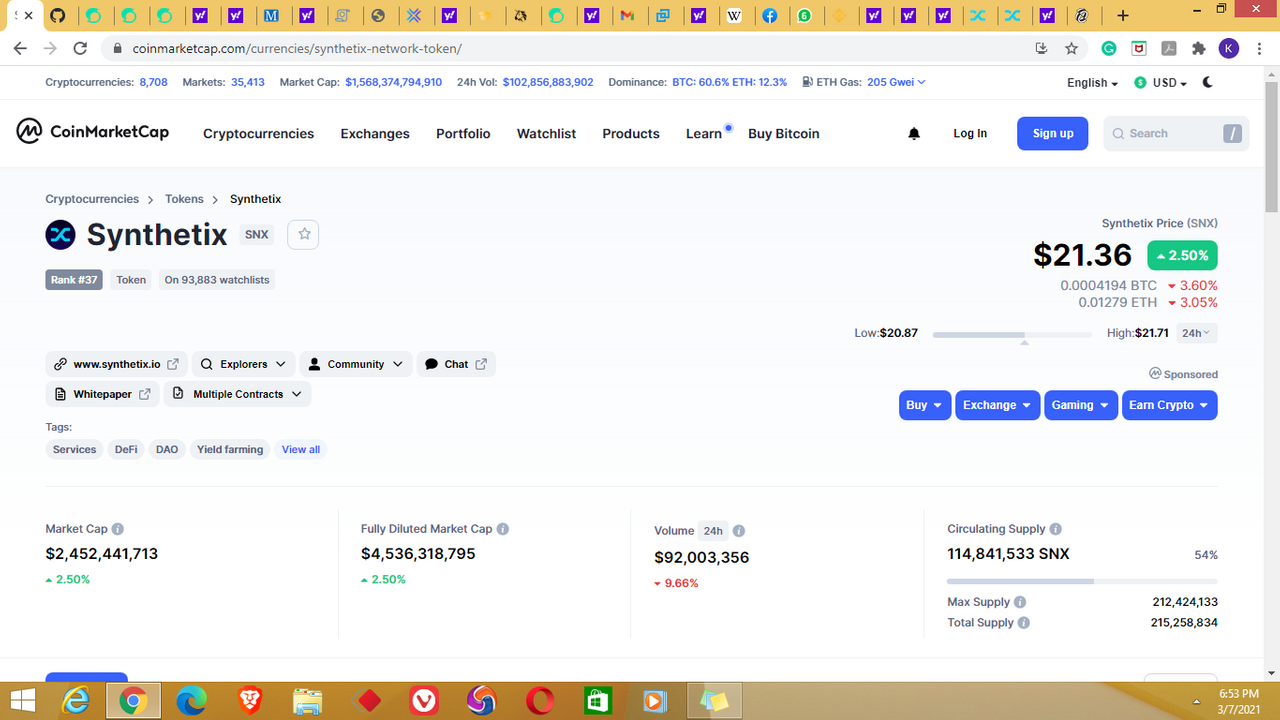The height and width of the screenshot is (720, 1280).
Task: View site security info via lock icon
Action: pos(118,48)
